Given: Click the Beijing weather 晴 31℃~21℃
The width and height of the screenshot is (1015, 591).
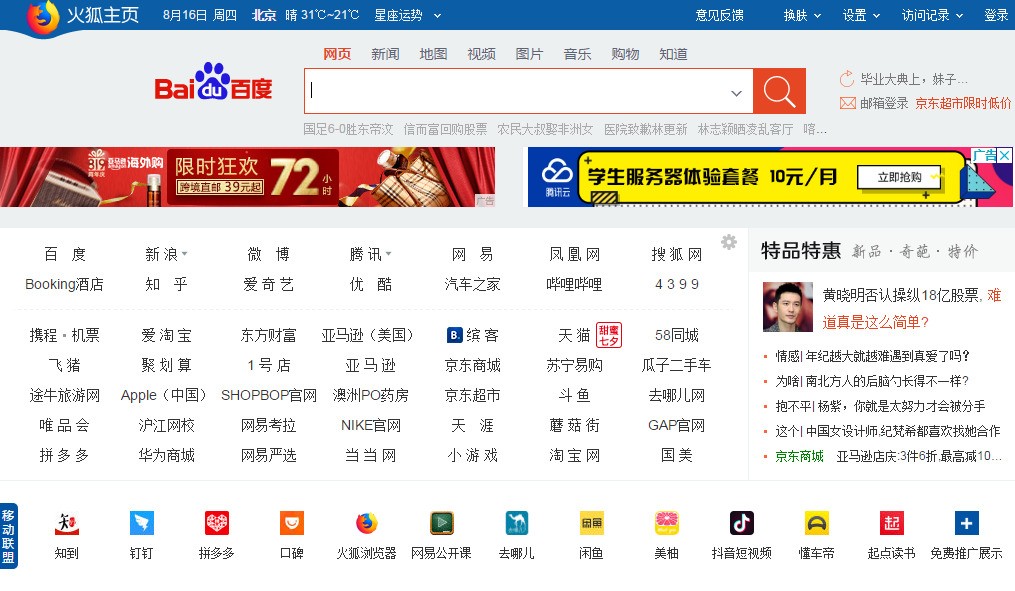Looking at the screenshot, I should click(x=322, y=16).
